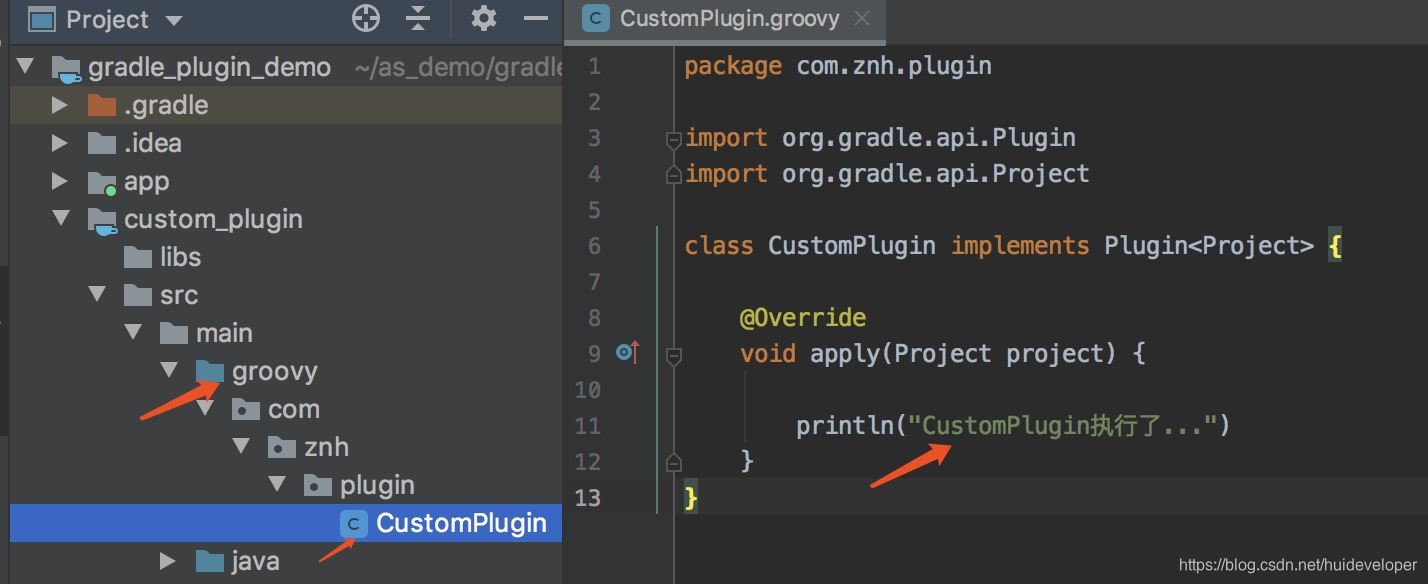This screenshot has width=1428, height=584.
Task: Click the @Override annotation
Action: point(803,318)
